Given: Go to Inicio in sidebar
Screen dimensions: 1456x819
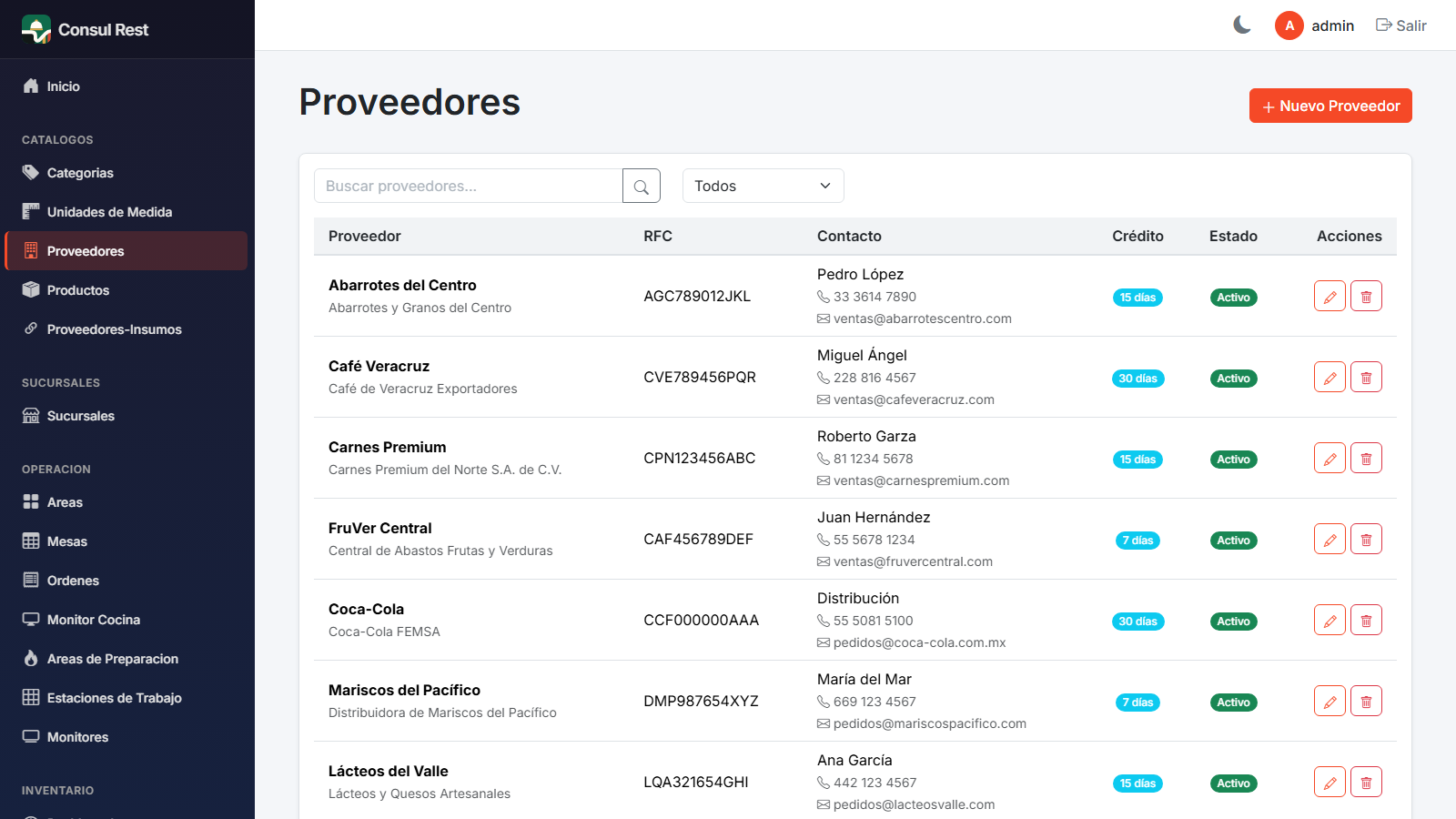Looking at the screenshot, I should click(x=127, y=86).
